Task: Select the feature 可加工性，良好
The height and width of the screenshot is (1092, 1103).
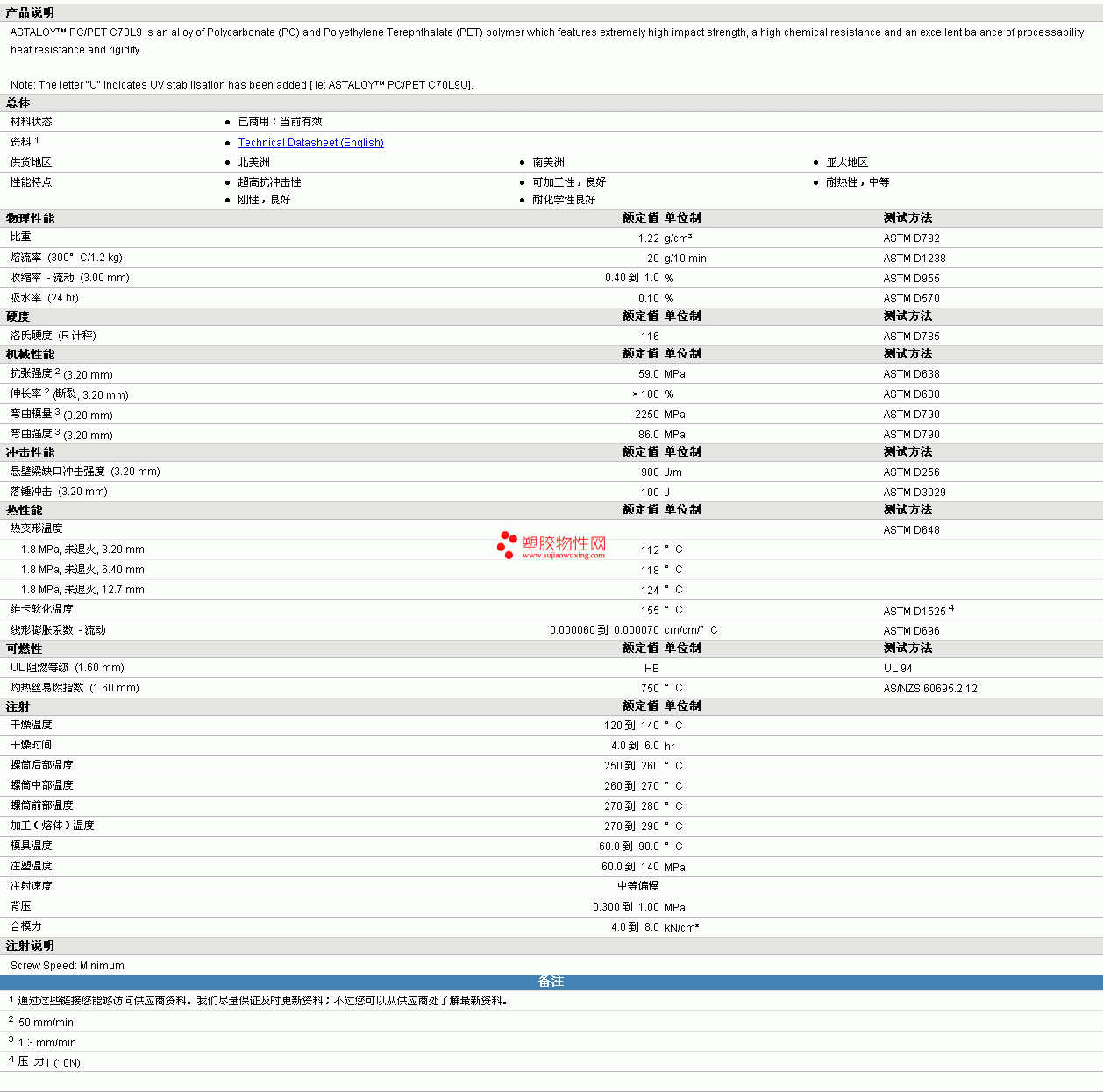Action: click(569, 182)
